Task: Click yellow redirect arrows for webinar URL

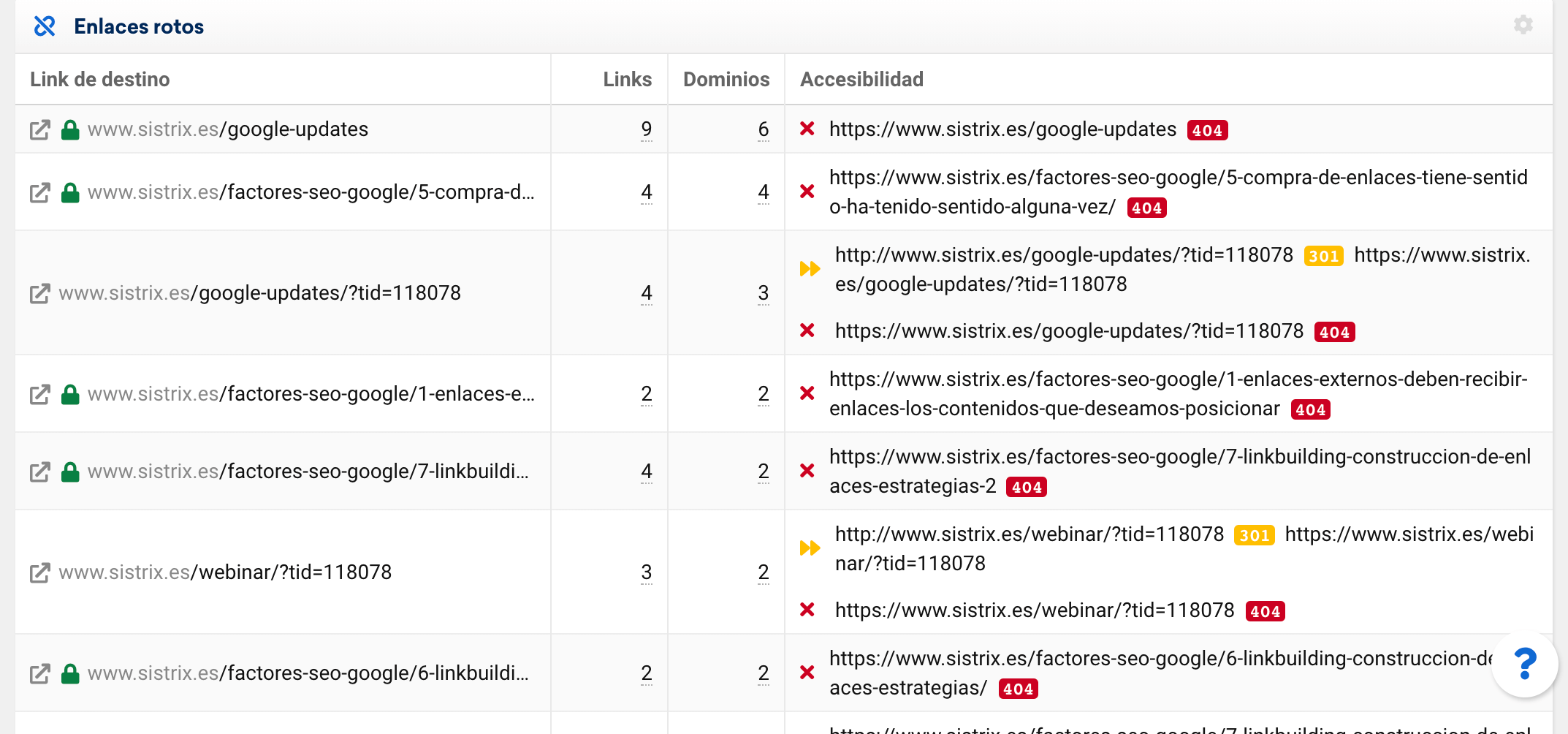Action: tap(810, 548)
